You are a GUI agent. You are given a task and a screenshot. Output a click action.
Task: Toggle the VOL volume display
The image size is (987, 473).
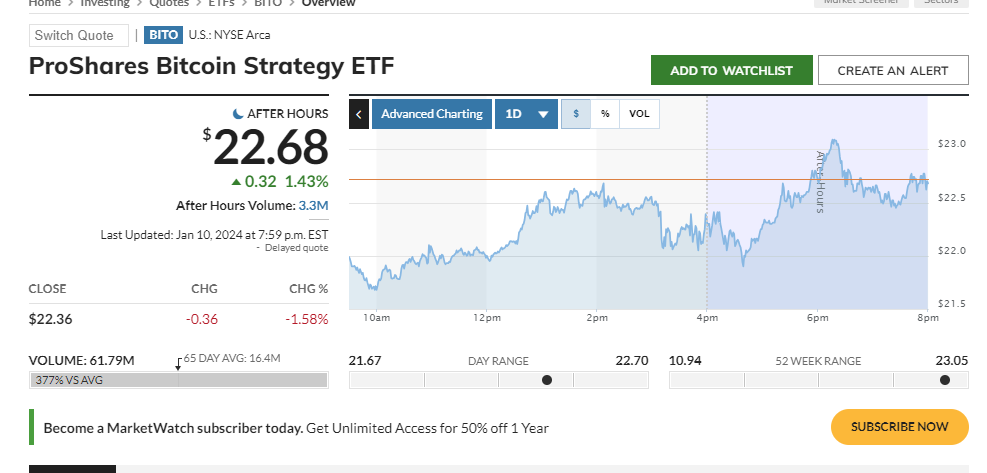pyautogui.click(x=639, y=114)
